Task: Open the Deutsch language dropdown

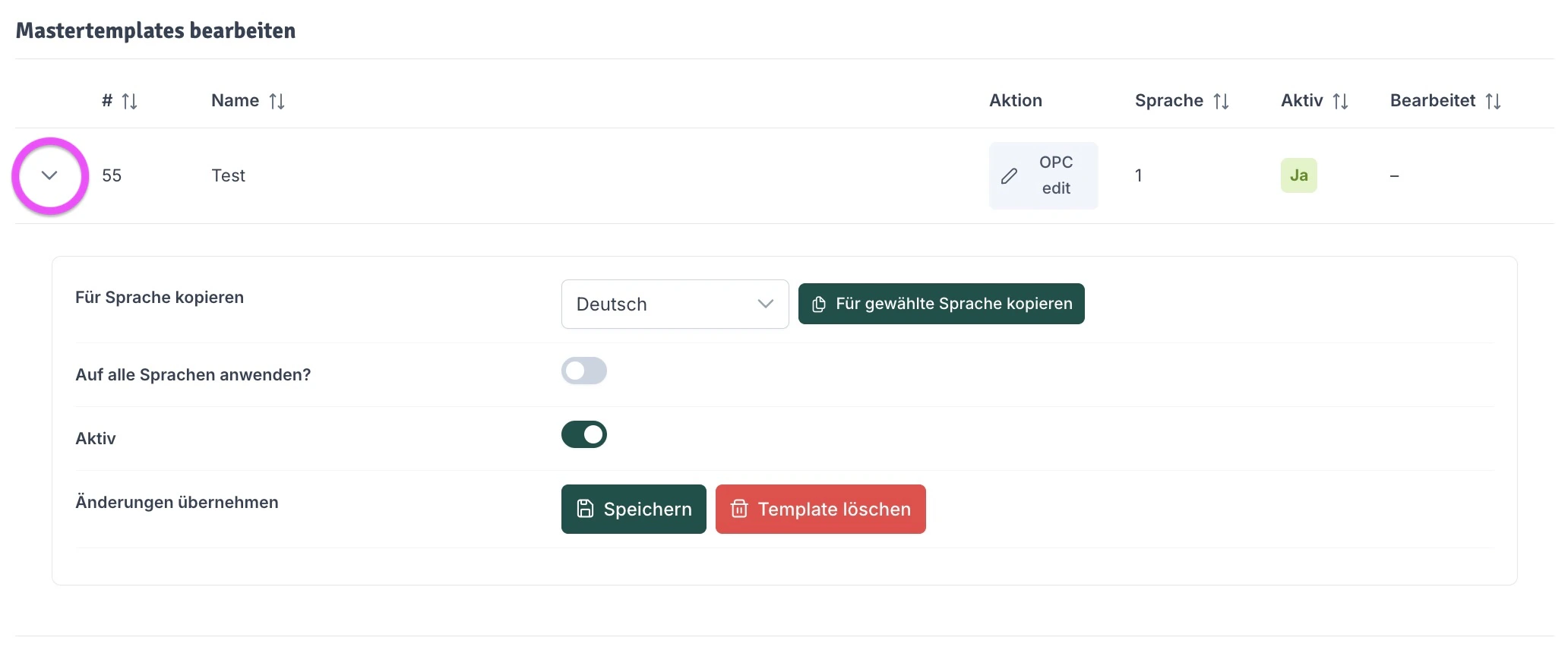Action: click(675, 304)
